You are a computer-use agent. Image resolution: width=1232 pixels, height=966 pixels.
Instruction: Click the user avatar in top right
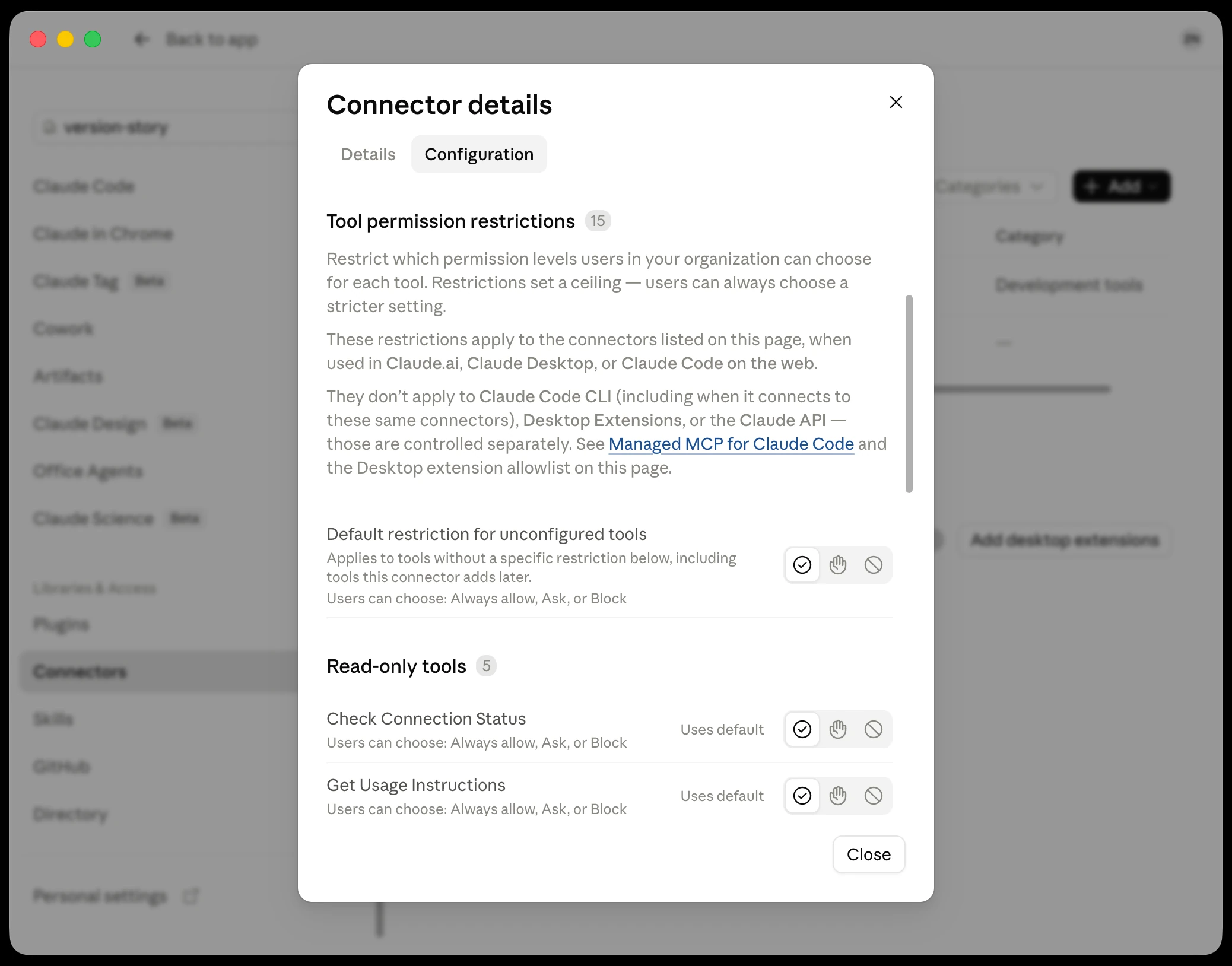[x=1192, y=39]
